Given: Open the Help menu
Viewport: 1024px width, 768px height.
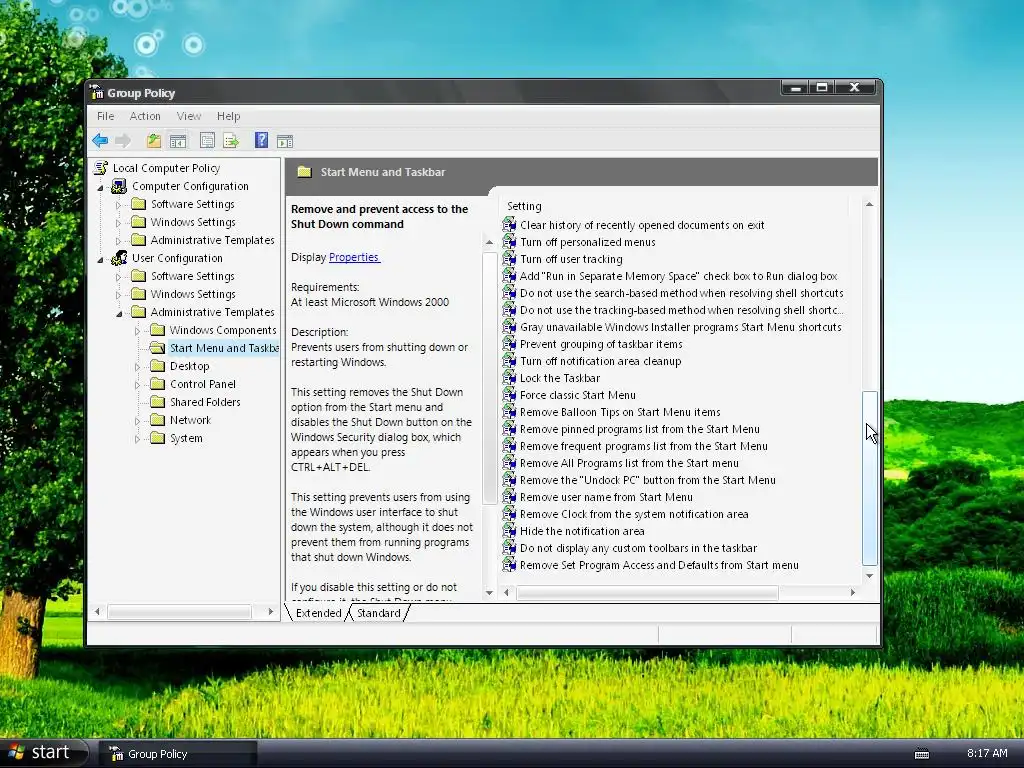Looking at the screenshot, I should pyautogui.click(x=229, y=116).
